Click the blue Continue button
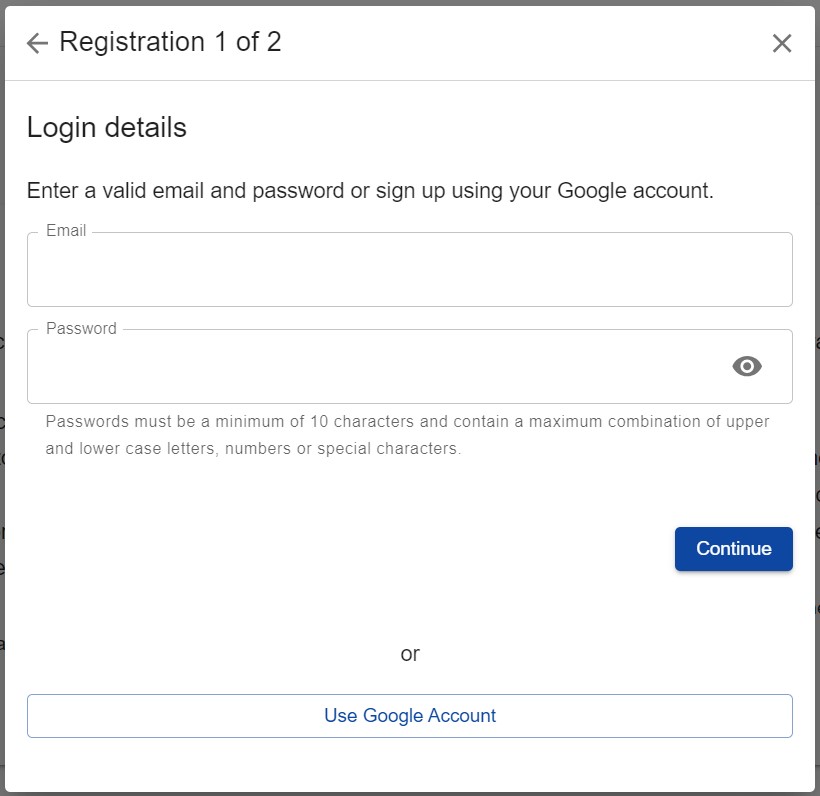This screenshot has height=796, width=820. click(734, 549)
